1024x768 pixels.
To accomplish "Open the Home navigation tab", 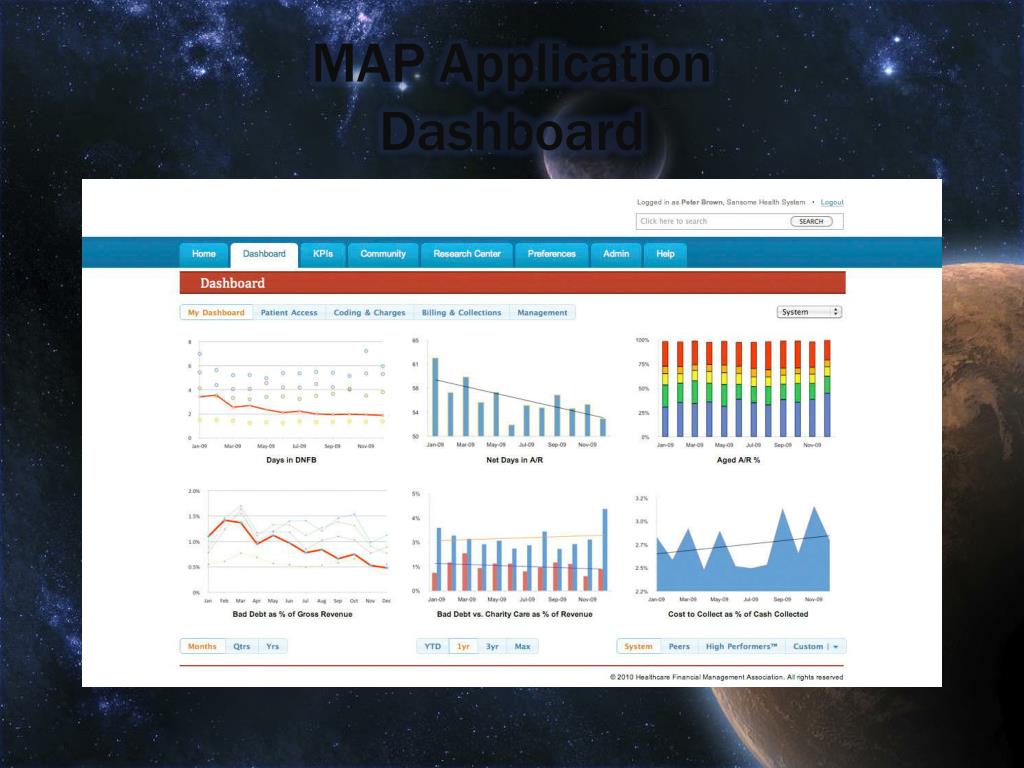I will [204, 254].
